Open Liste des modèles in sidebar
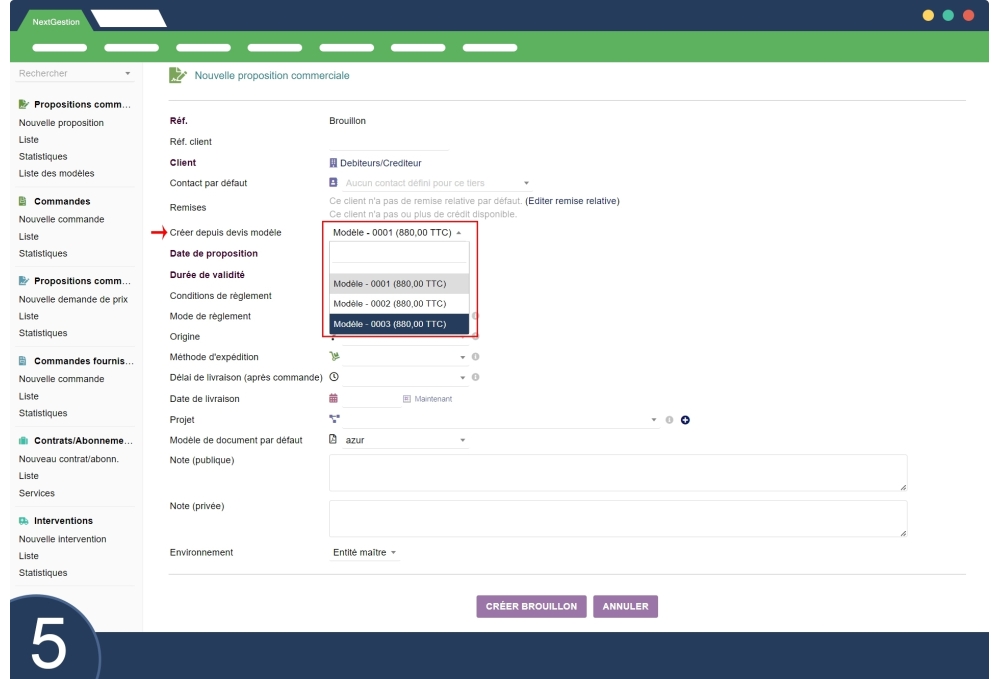1000x679 pixels. pos(57,174)
